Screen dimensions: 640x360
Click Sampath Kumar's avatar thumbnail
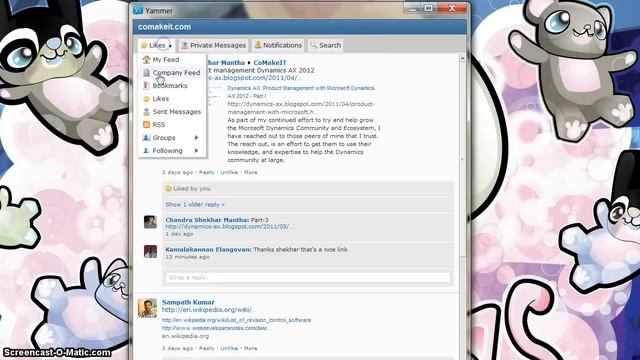click(x=147, y=308)
